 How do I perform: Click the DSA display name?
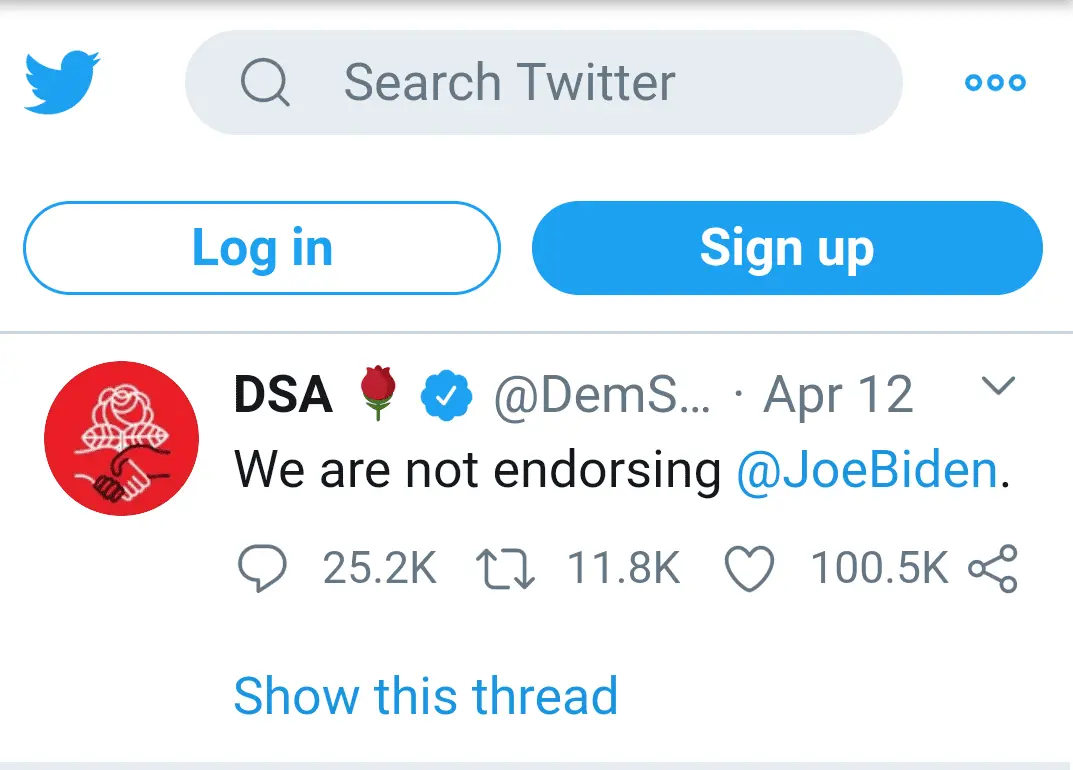click(283, 396)
